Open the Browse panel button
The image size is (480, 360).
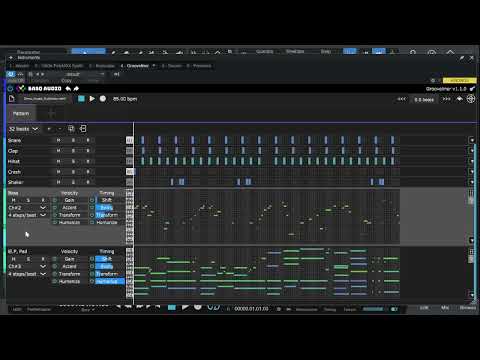point(468,308)
